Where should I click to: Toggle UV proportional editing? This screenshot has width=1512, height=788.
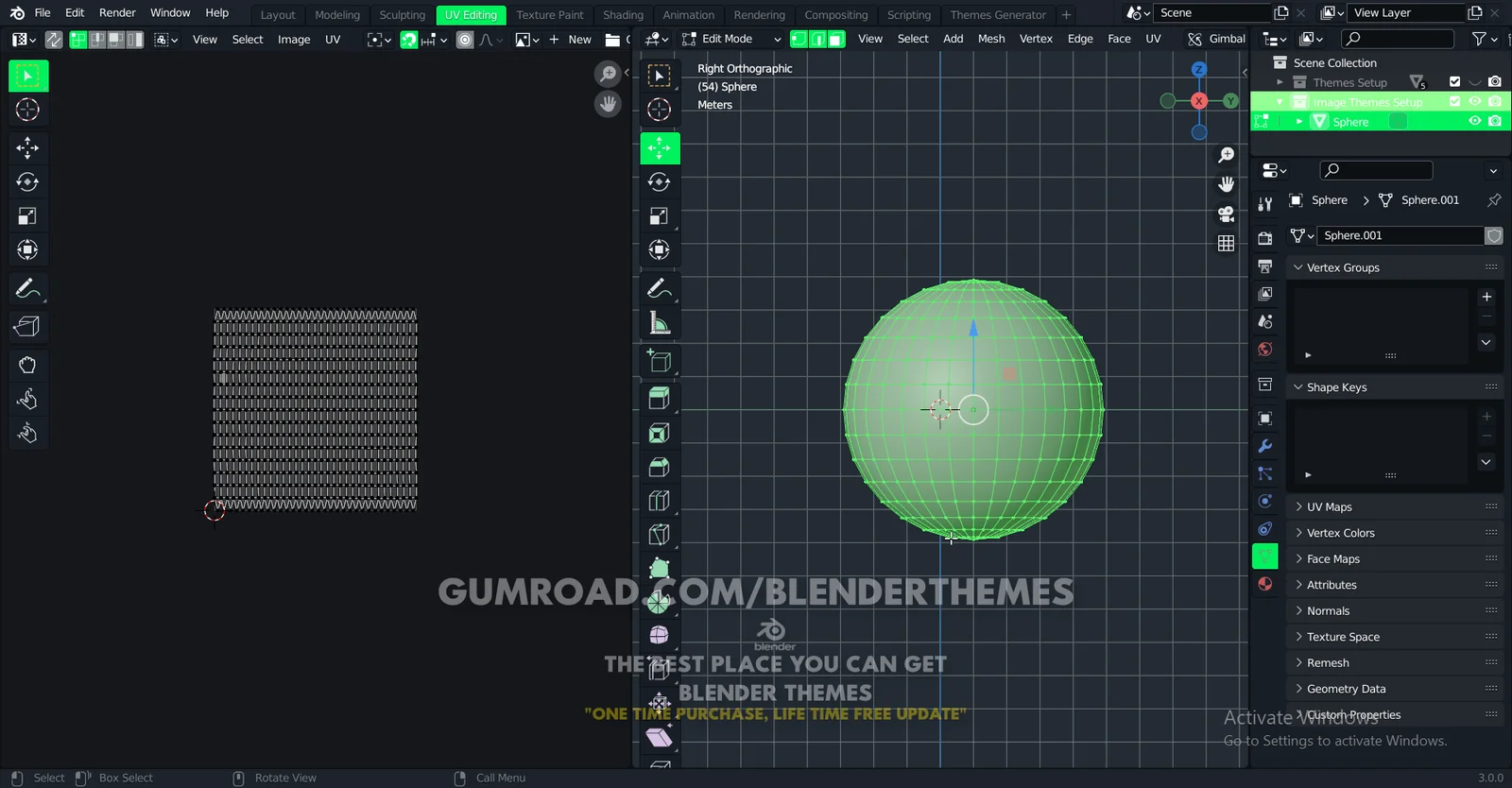(x=465, y=40)
